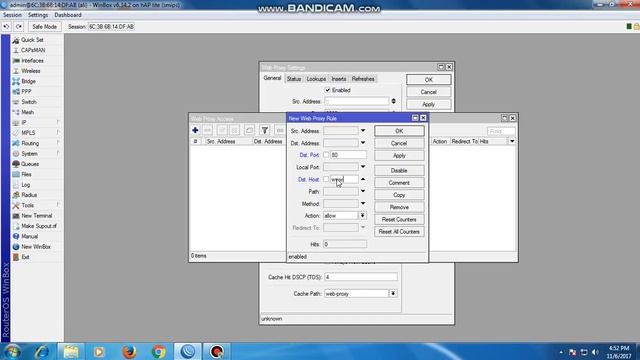640x360 pixels.
Task: Click filter icon in Web Proxy Access
Action: [x=264, y=130]
